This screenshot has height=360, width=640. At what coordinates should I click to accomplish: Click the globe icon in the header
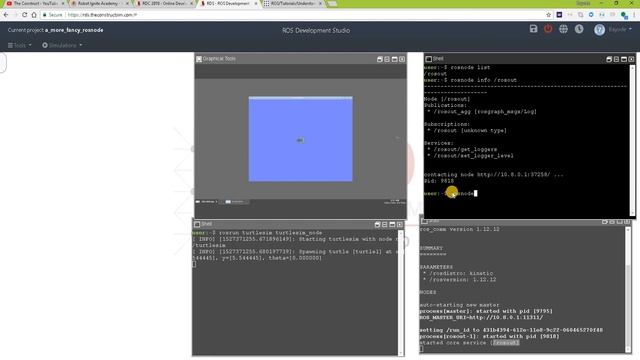[x=563, y=29]
